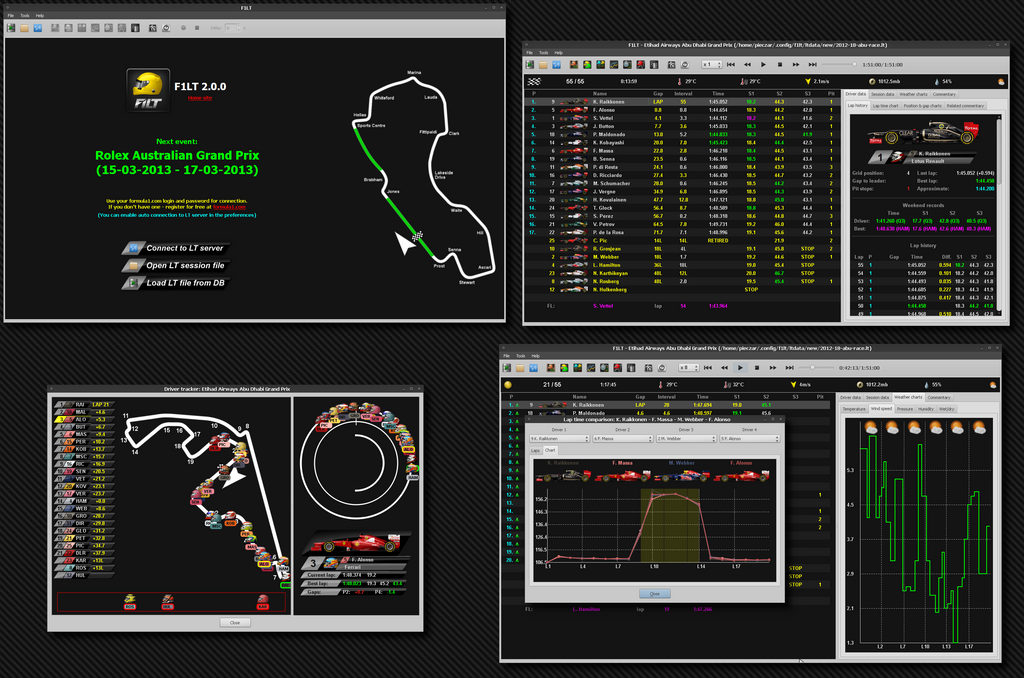This screenshot has height=678, width=1024.
Task: Skip to start in the 55/55 race window
Action: [731, 65]
